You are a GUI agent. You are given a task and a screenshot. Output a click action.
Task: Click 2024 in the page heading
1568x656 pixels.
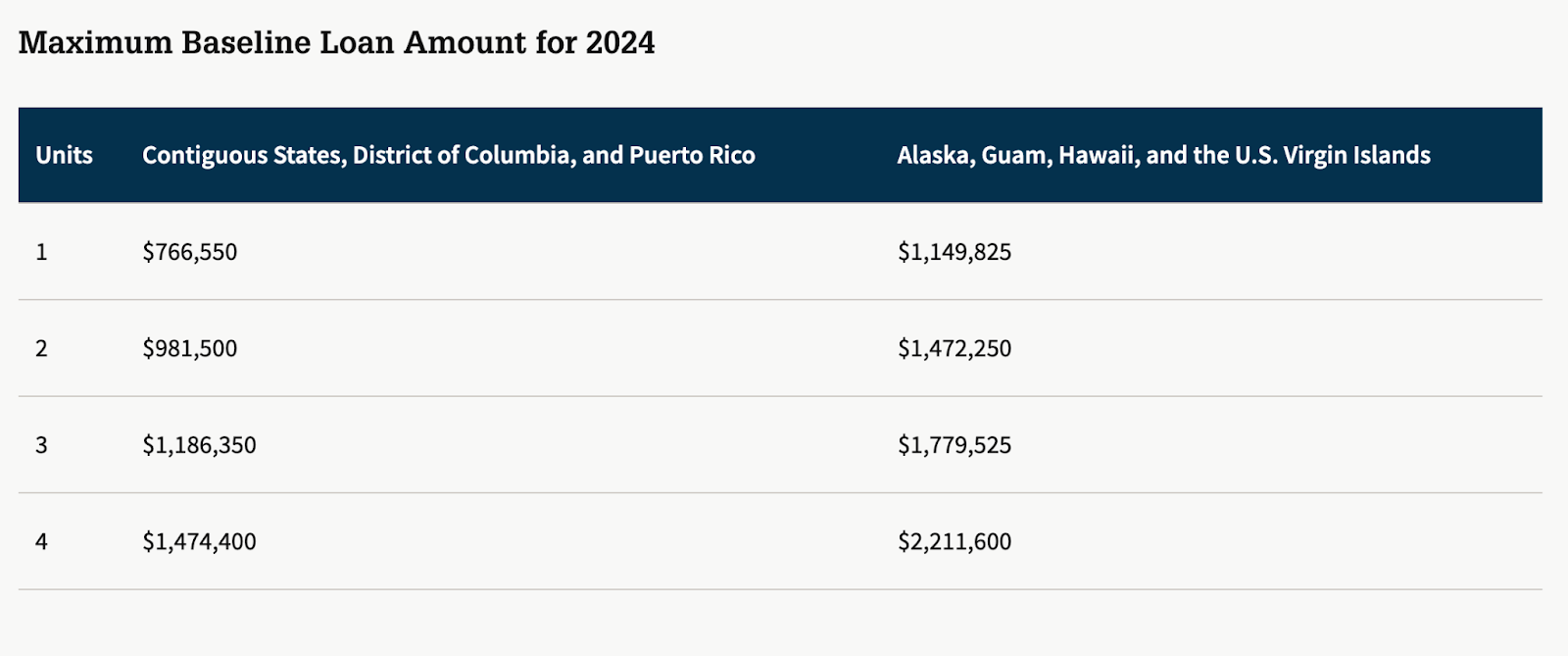click(x=620, y=42)
